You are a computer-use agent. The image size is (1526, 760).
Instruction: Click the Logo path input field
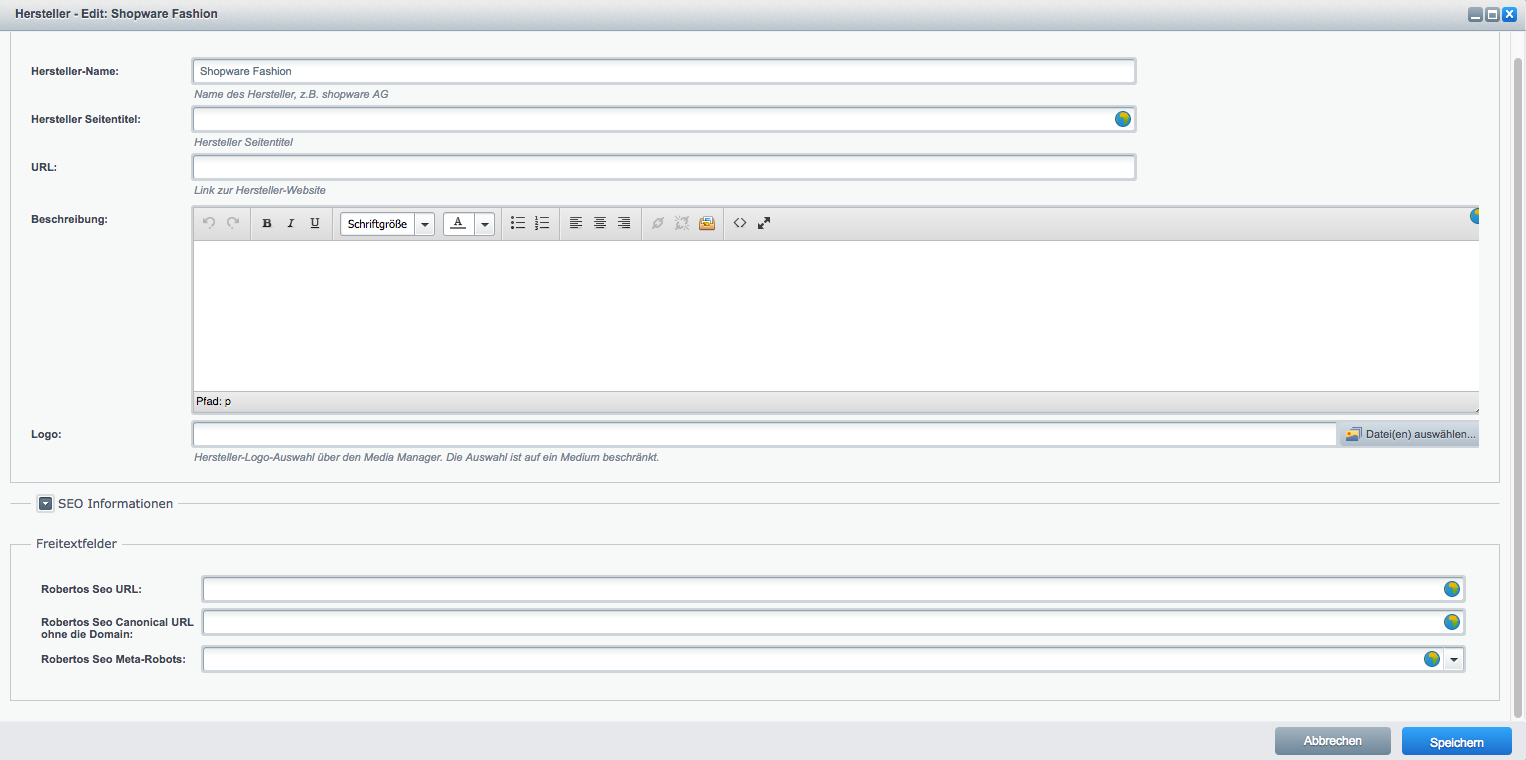764,434
